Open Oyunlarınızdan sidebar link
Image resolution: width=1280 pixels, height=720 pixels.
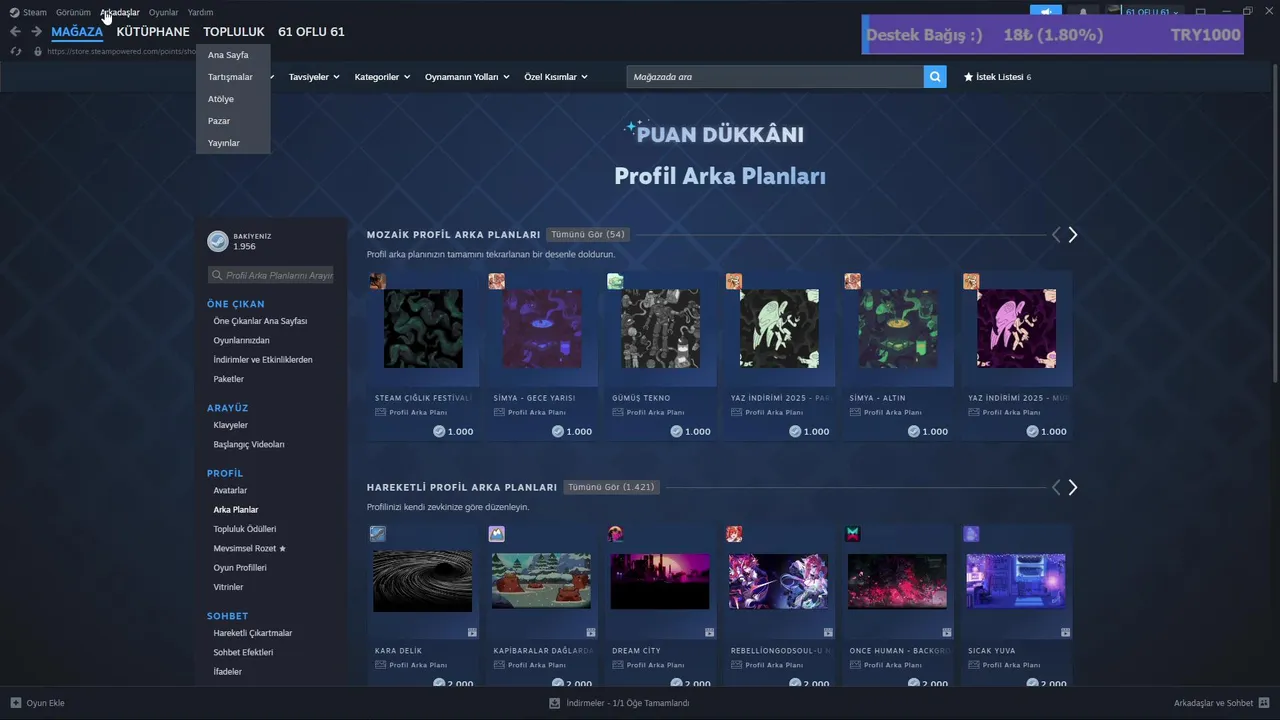click(241, 340)
